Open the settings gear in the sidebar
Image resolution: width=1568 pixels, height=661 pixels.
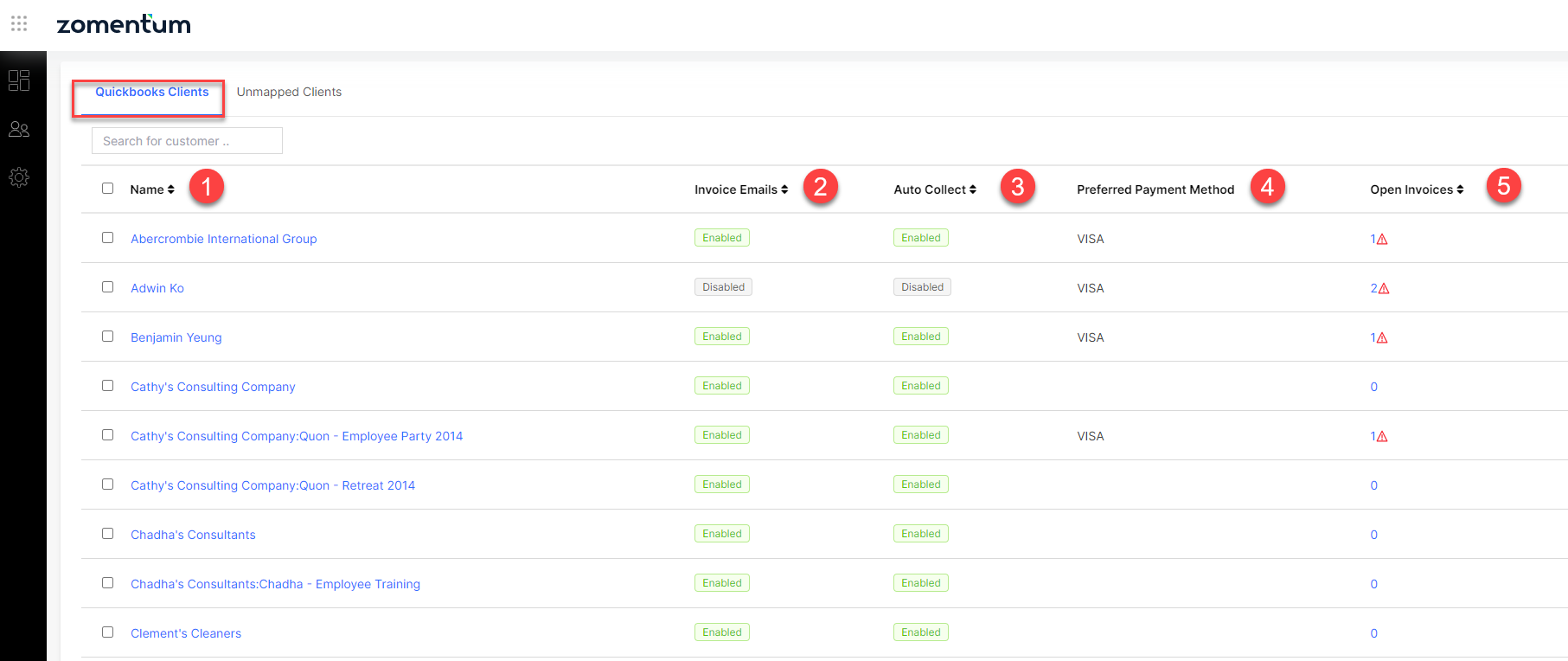point(19,177)
